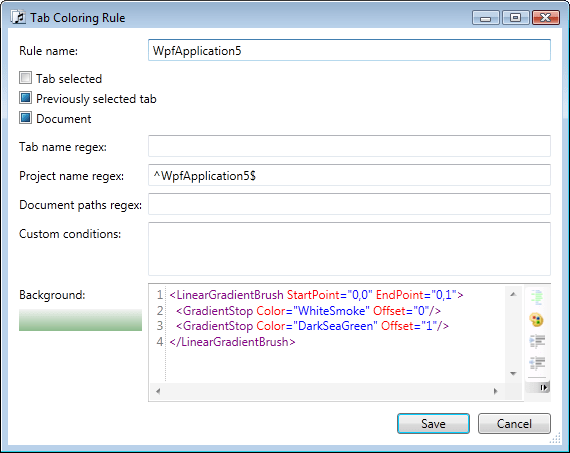The width and height of the screenshot is (570, 453).
Task: Save the tab coloring rule
Action: (x=433, y=424)
